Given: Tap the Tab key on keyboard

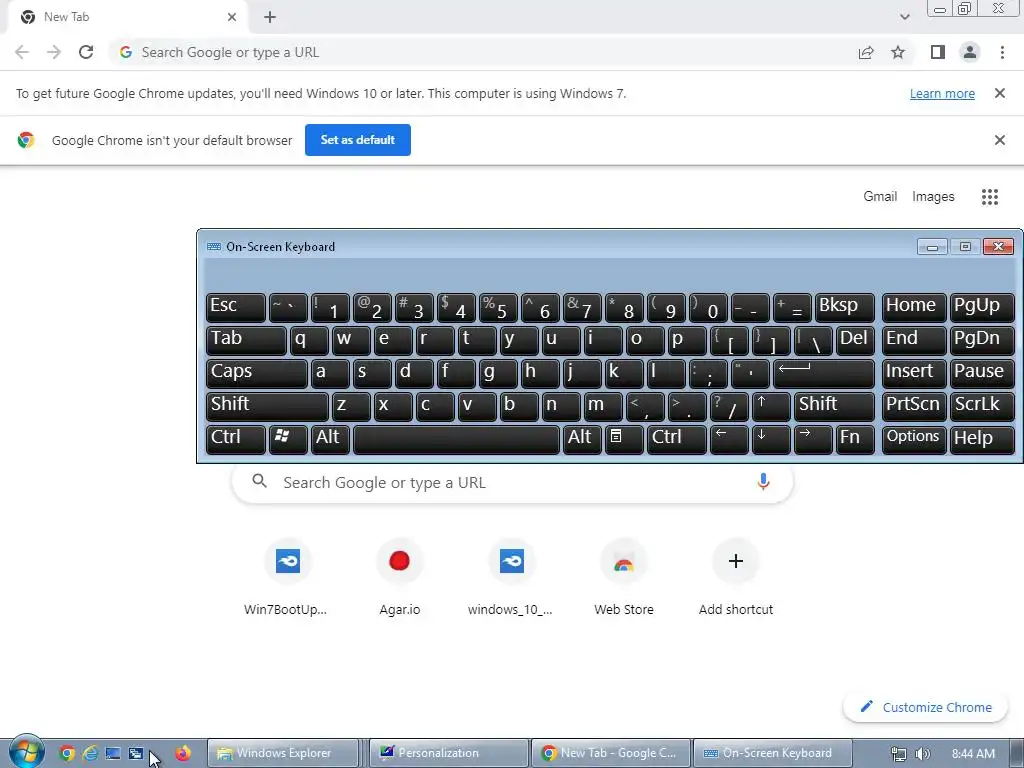Looking at the screenshot, I should 246,340.
